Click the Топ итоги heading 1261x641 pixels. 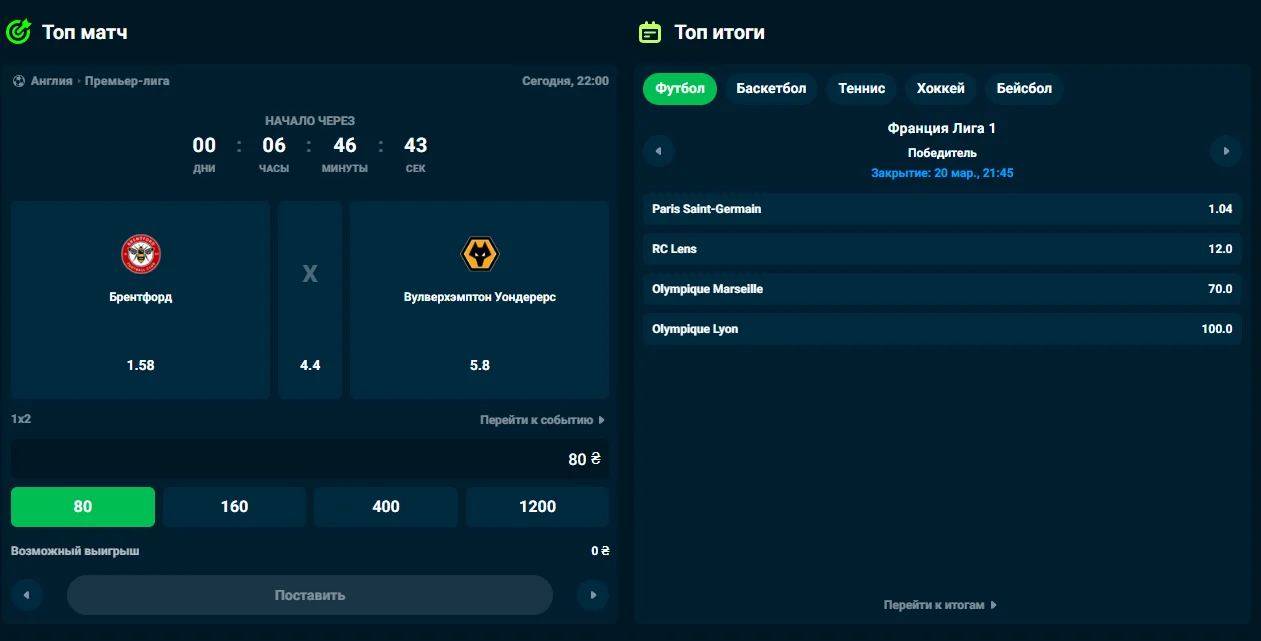pos(720,32)
